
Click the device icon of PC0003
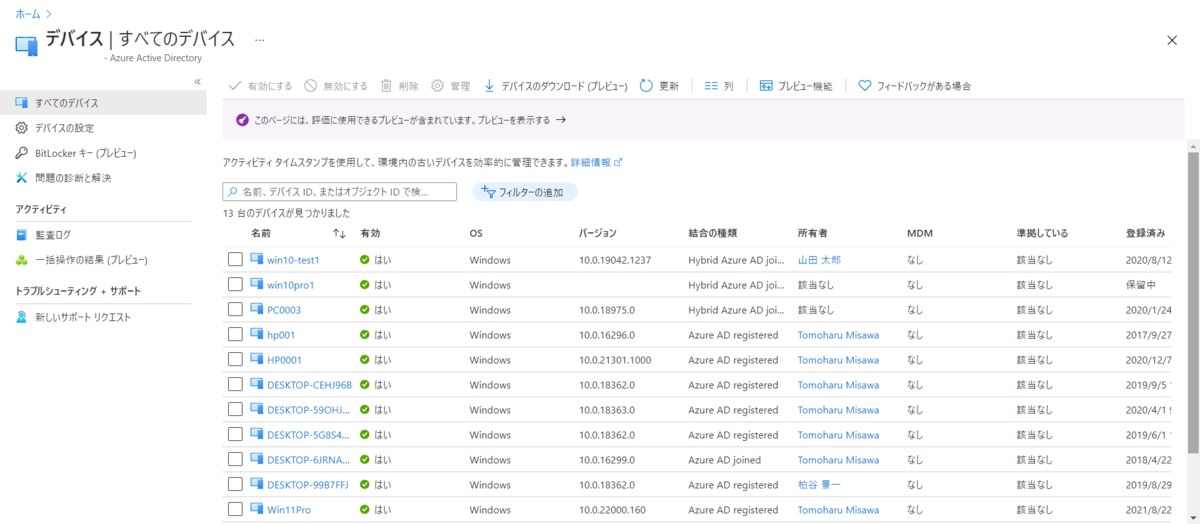[256, 309]
